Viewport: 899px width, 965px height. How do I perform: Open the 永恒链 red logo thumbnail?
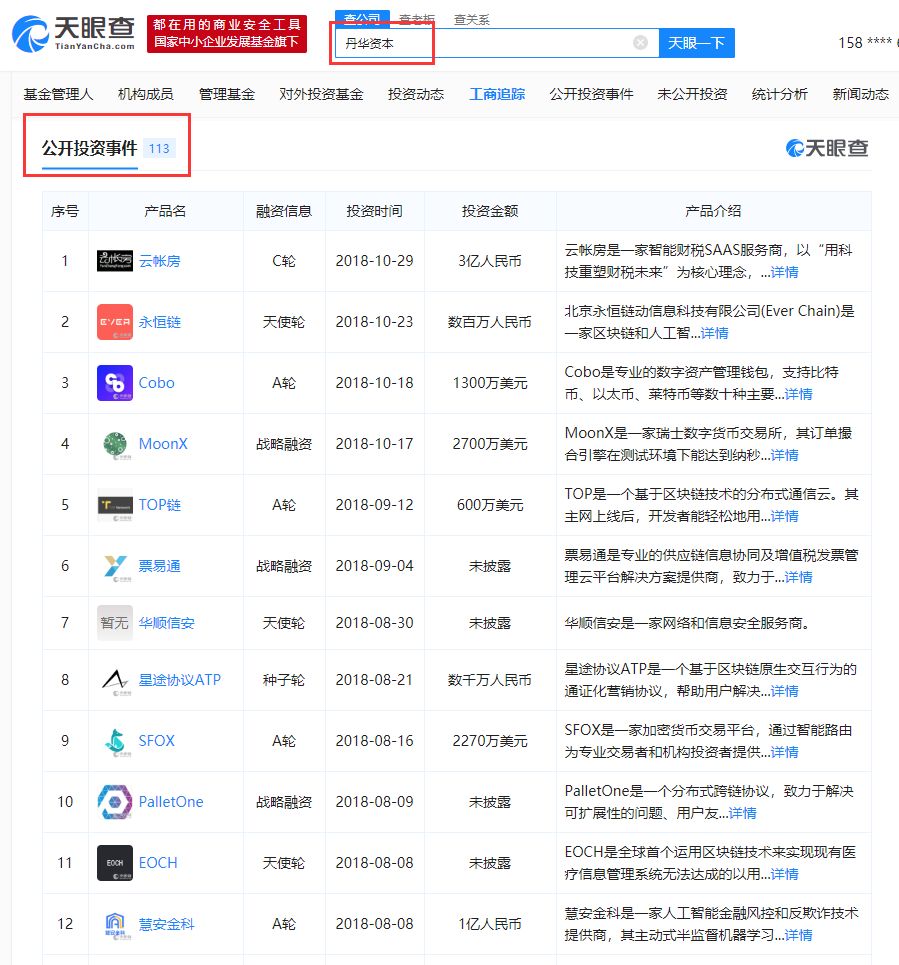coord(114,322)
